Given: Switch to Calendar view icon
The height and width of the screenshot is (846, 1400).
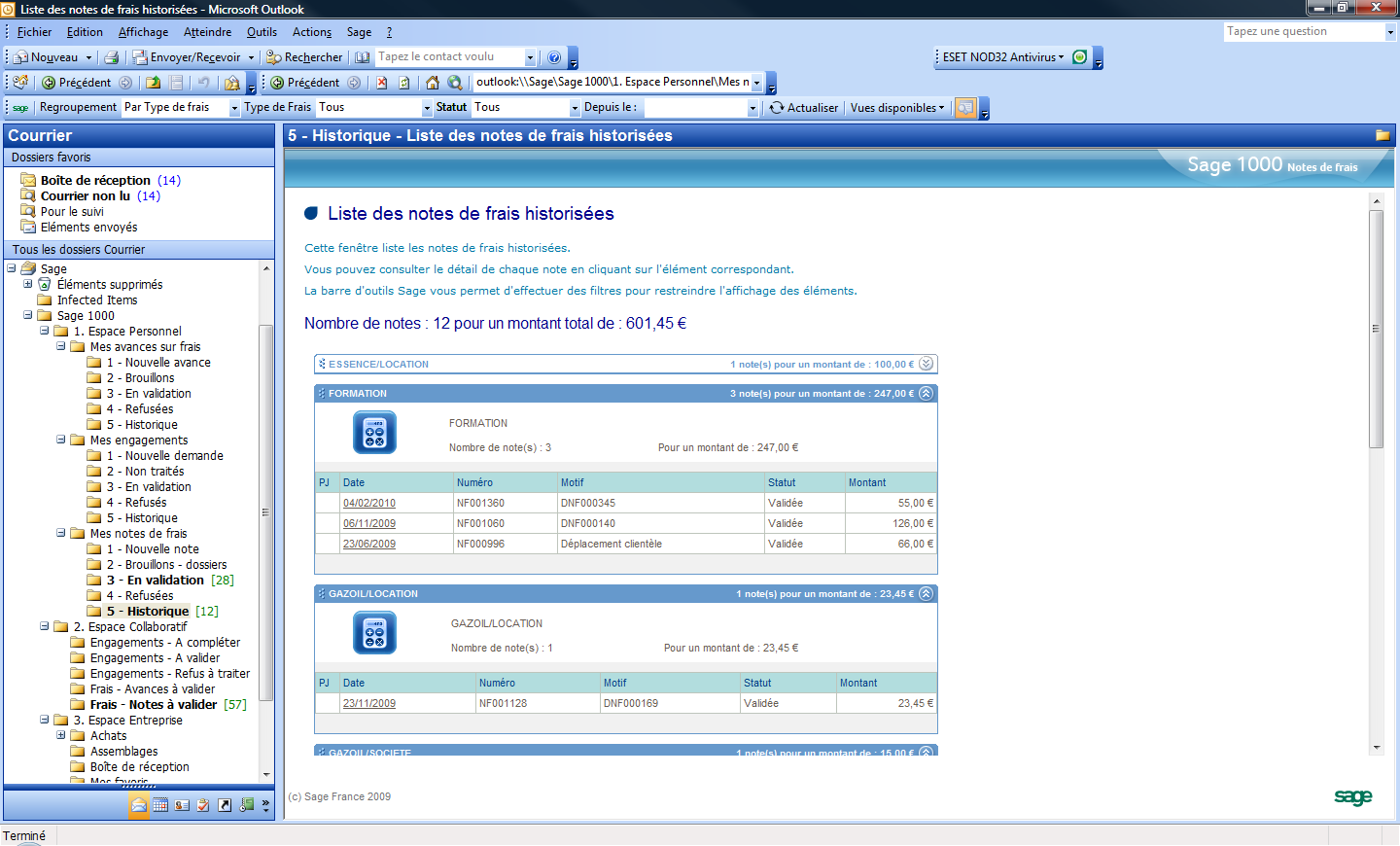Looking at the screenshot, I should (x=160, y=805).
